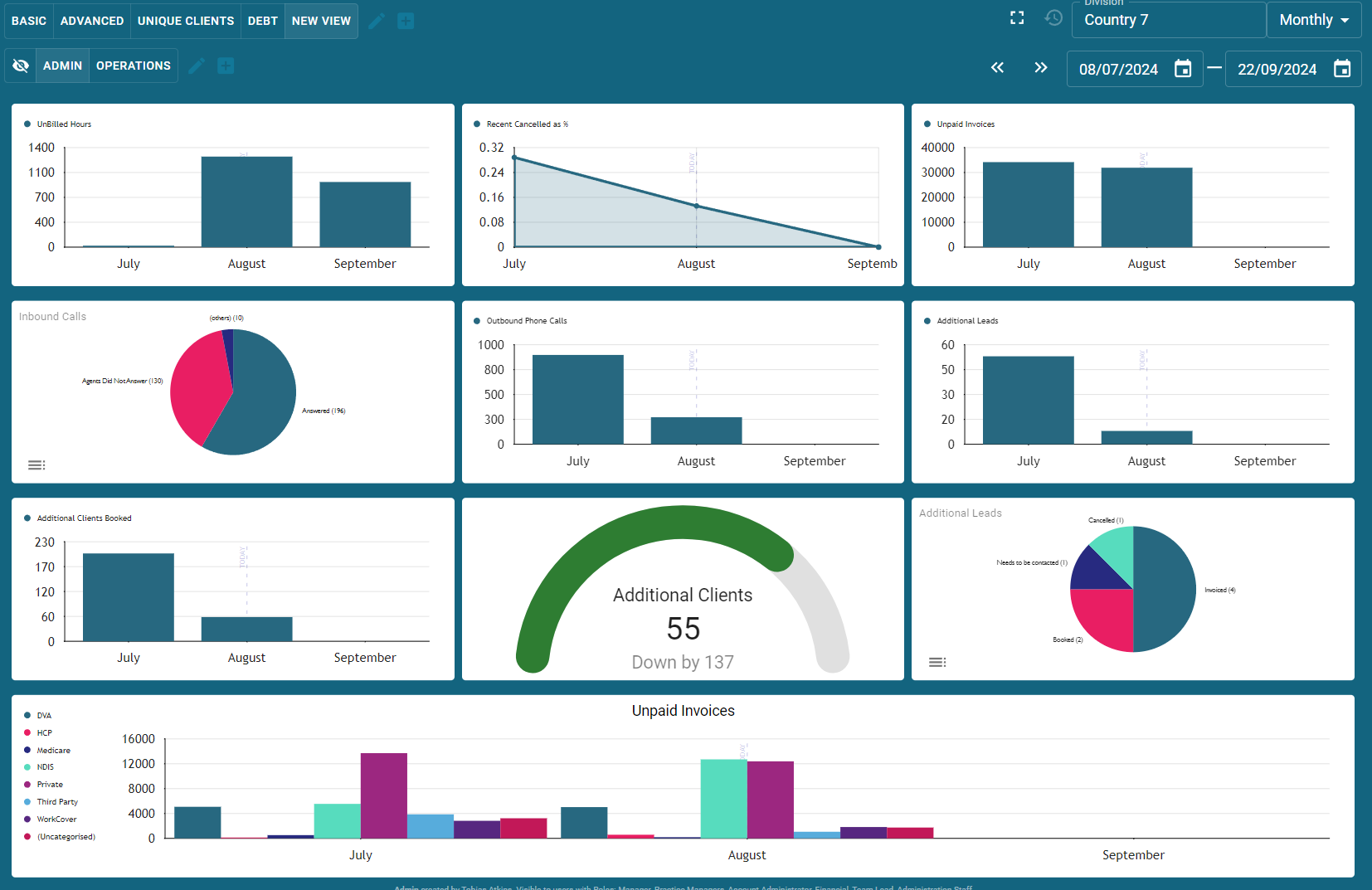The image size is (1372, 890).
Task: Go to the next date range
Action: click(x=1041, y=68)
